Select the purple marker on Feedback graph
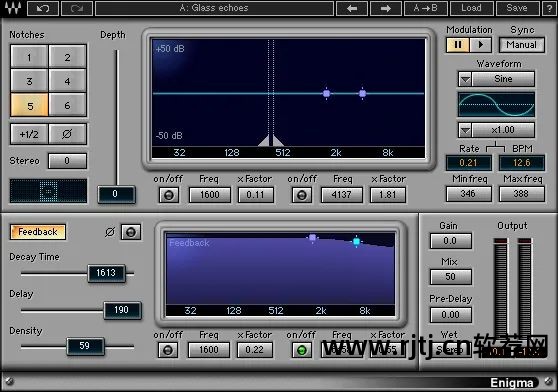 [312, 238]
